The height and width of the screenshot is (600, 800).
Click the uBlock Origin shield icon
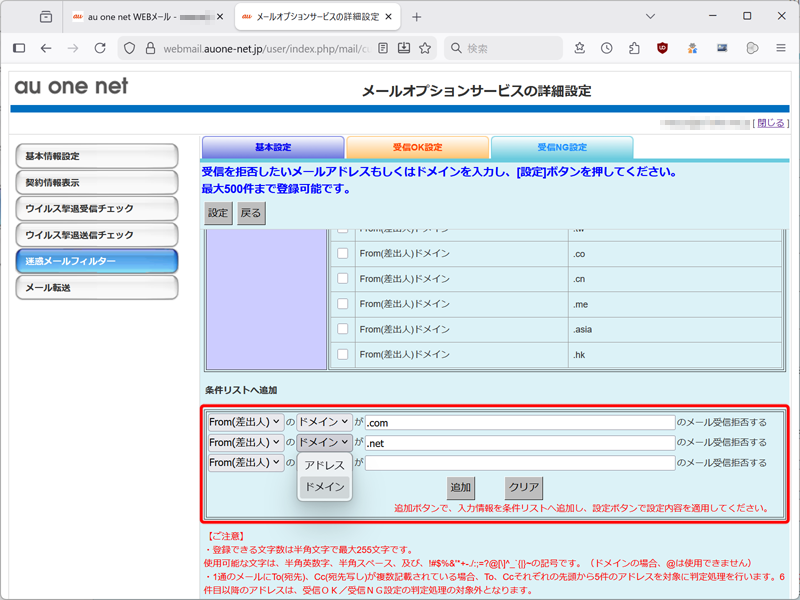(x=662, y=48)
